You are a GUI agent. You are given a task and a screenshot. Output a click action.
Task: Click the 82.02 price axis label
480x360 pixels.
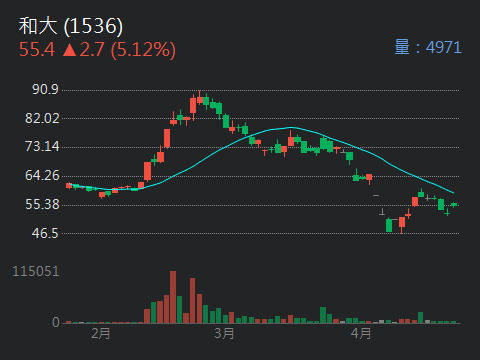coord(42,118)
